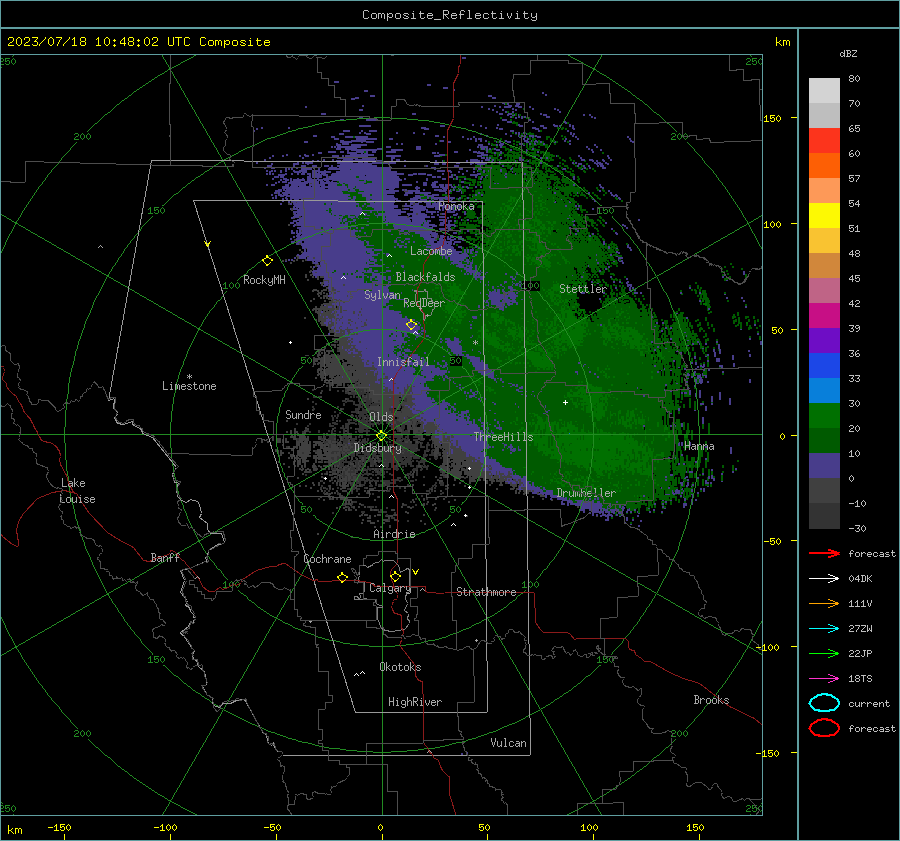Click the cyan current ellipse legend icon

824,703
